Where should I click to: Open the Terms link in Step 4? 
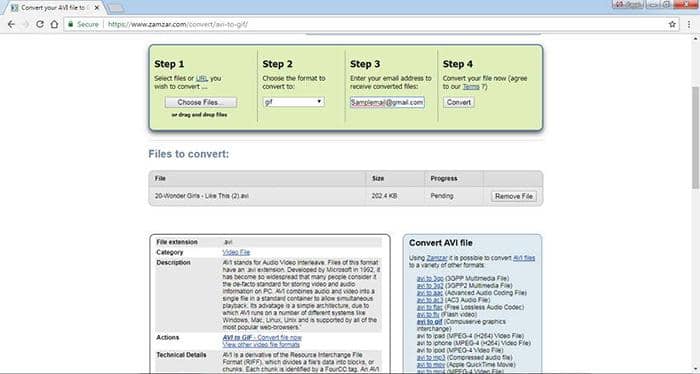click(471, 87)
